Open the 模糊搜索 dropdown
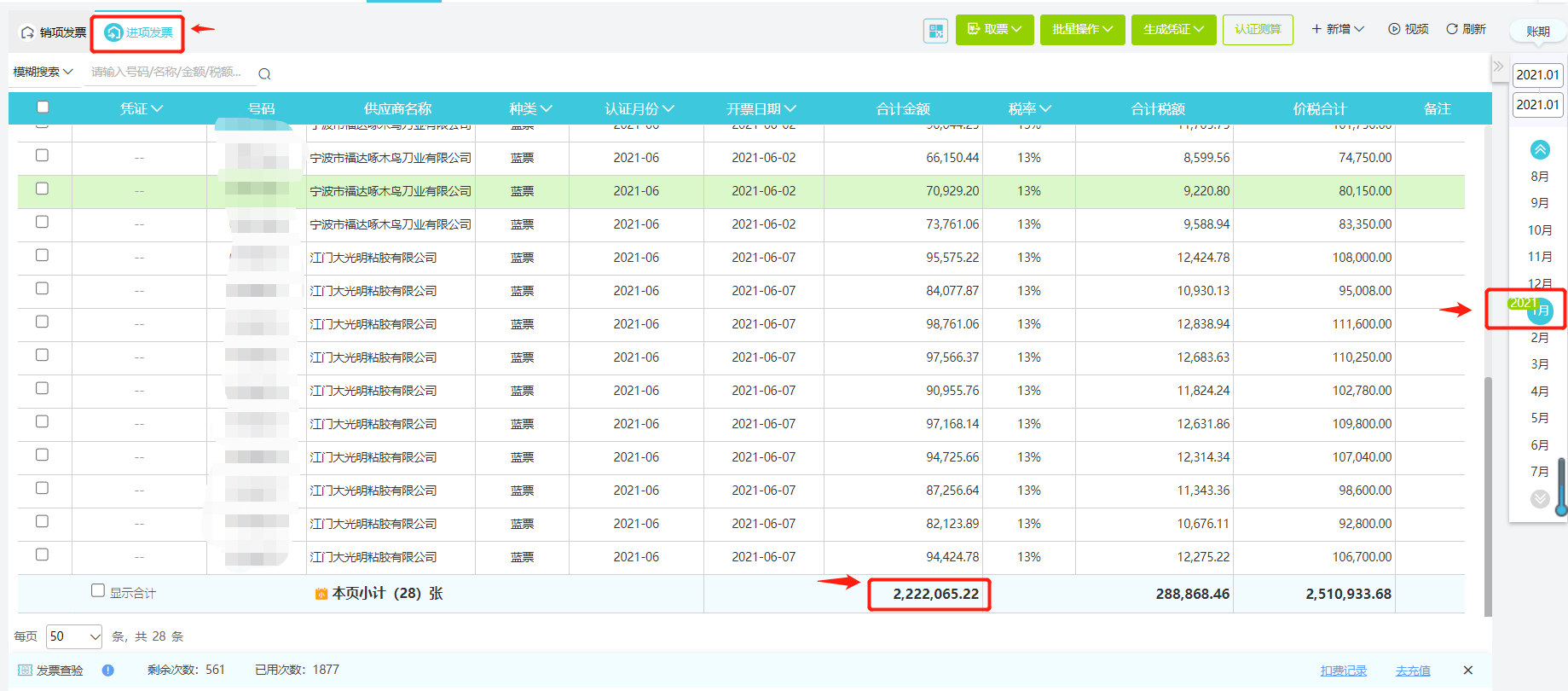The image size is (1568, 691). (43, 73)
